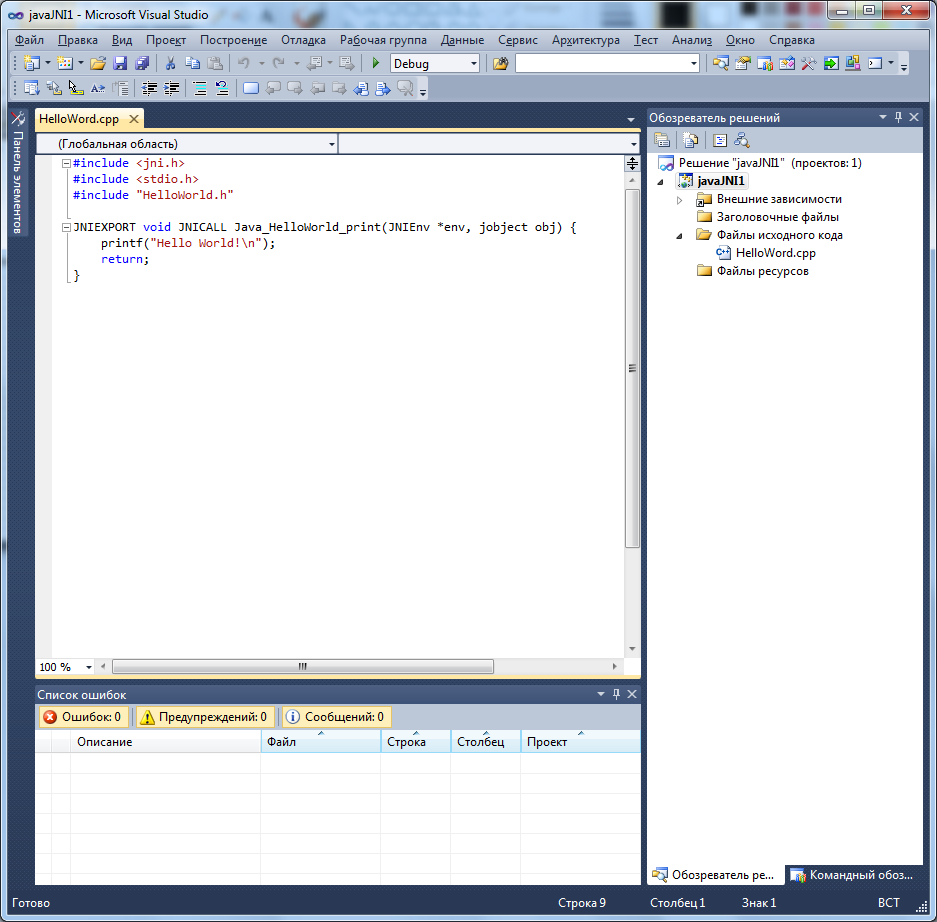Sort the error list by Проект column
Viewport: 937px width, 922px height.
pos(580,742)
